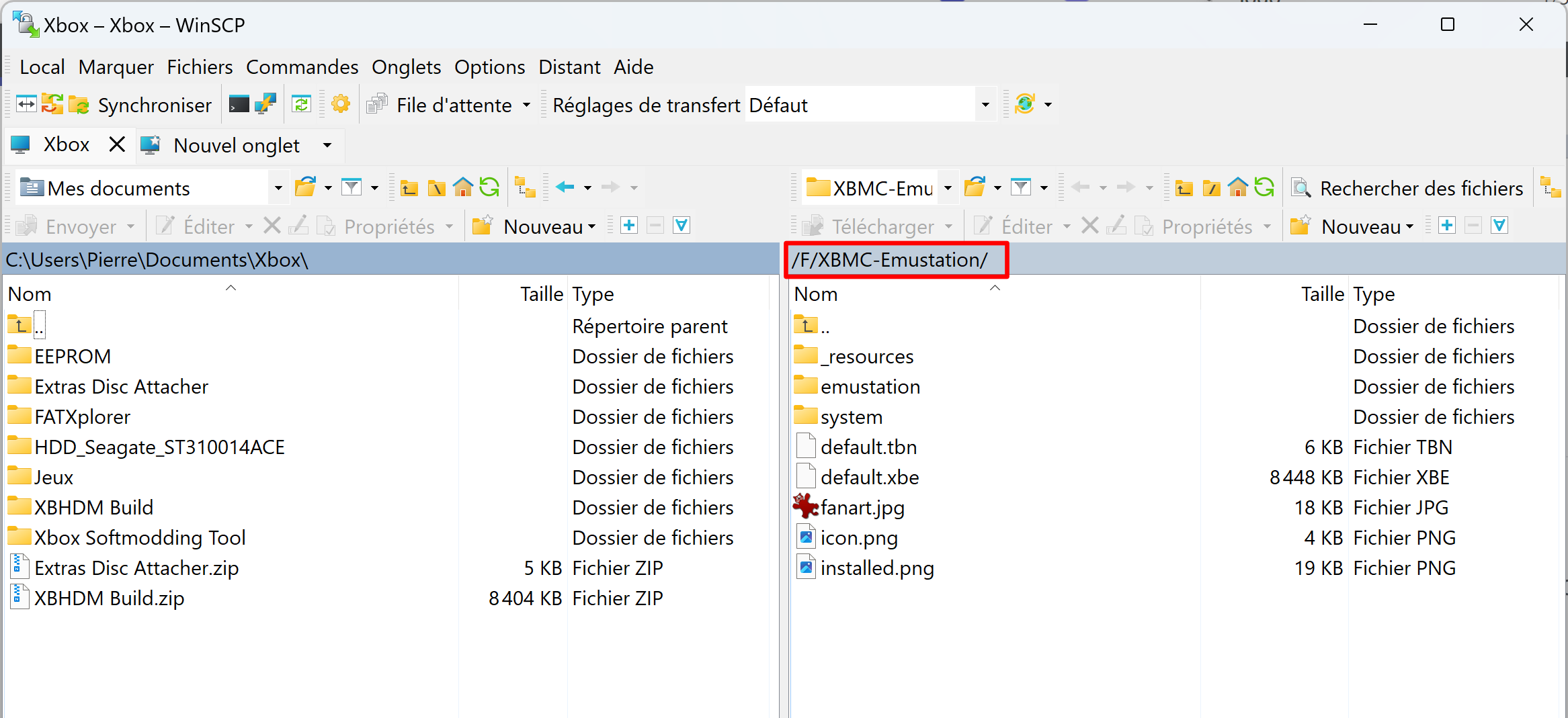Click remote panel open directory icon
1568x718 pixels.
point(975,187)
